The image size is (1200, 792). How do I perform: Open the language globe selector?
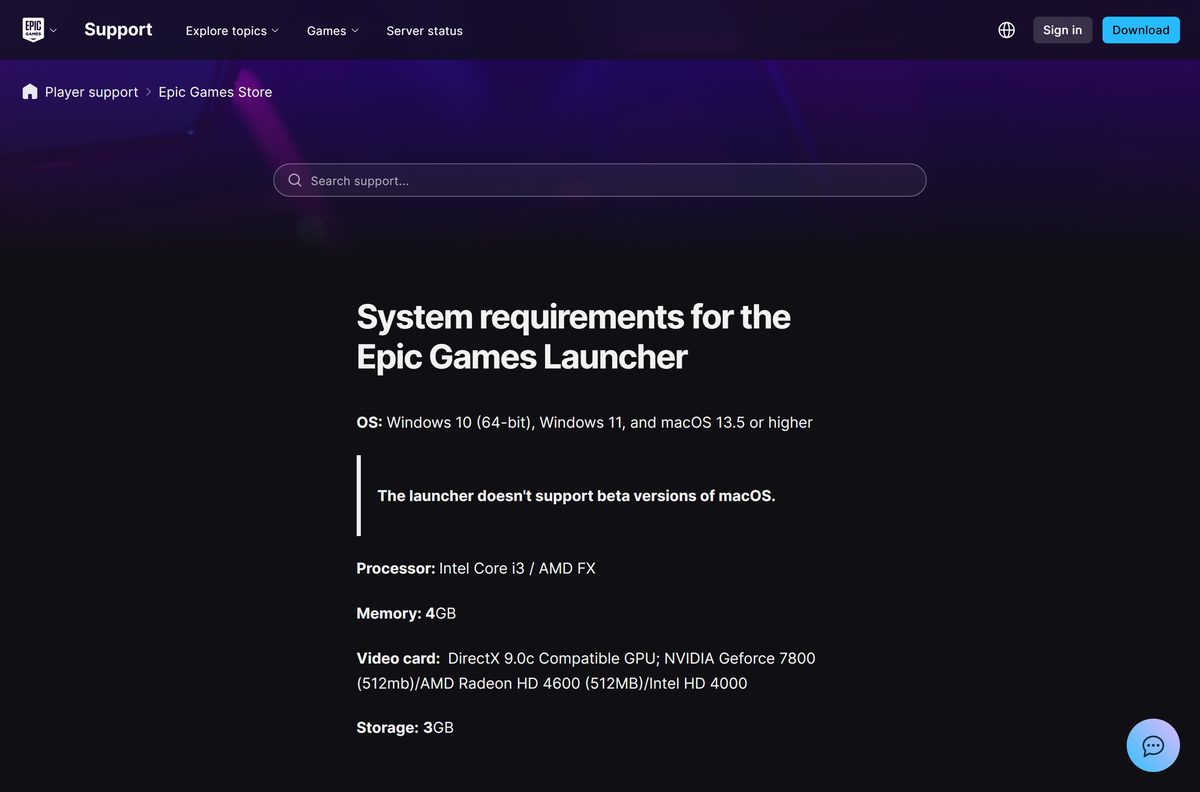[1007, 30]
